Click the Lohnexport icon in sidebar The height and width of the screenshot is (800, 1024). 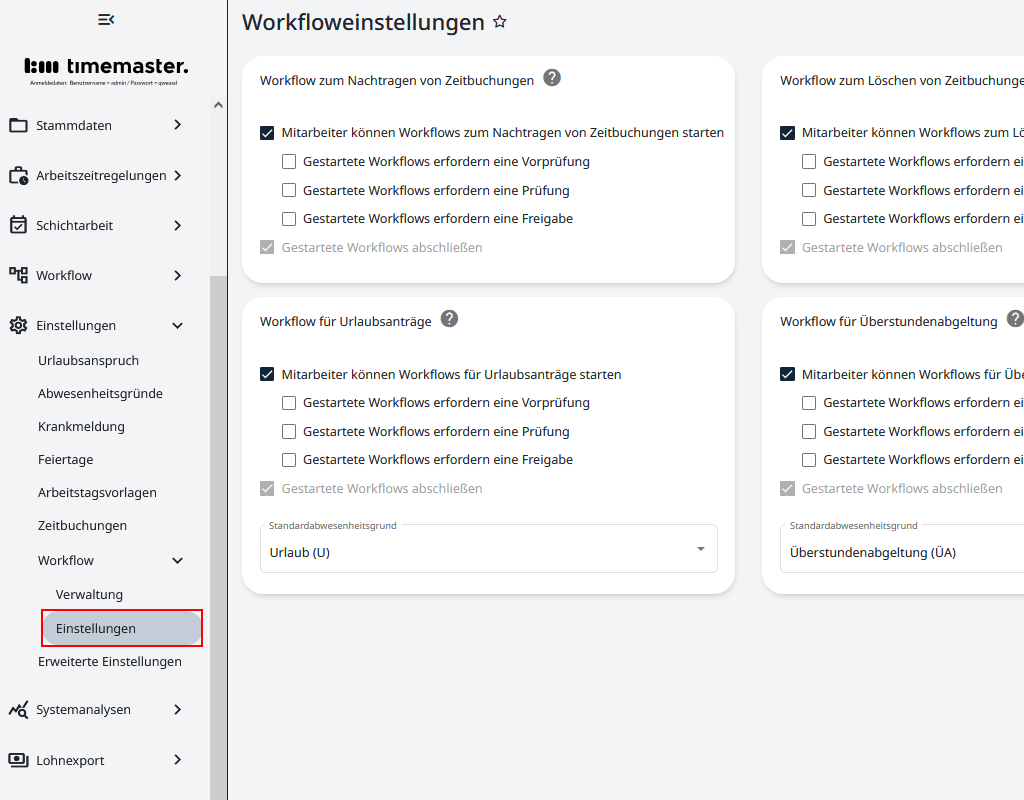pyautogui.click(x=20, y=759)
